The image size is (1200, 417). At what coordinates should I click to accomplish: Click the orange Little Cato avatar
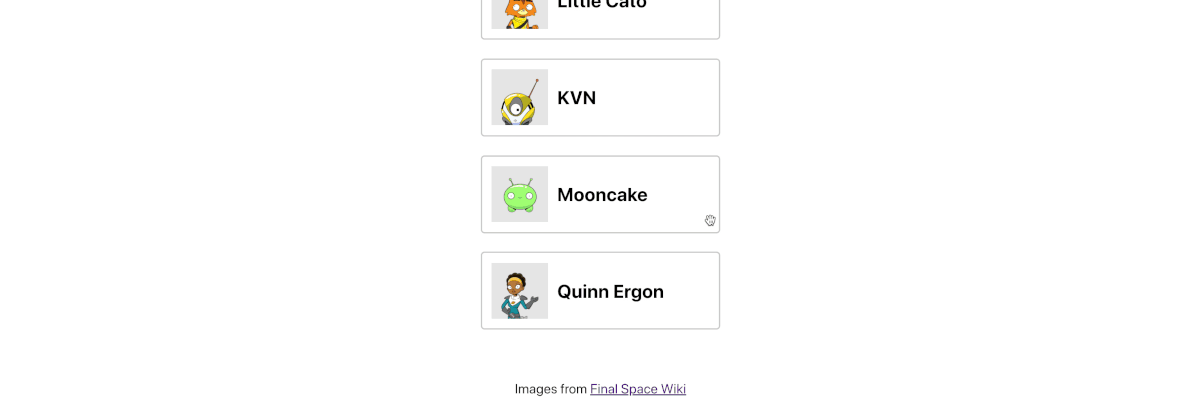(520, 14)
